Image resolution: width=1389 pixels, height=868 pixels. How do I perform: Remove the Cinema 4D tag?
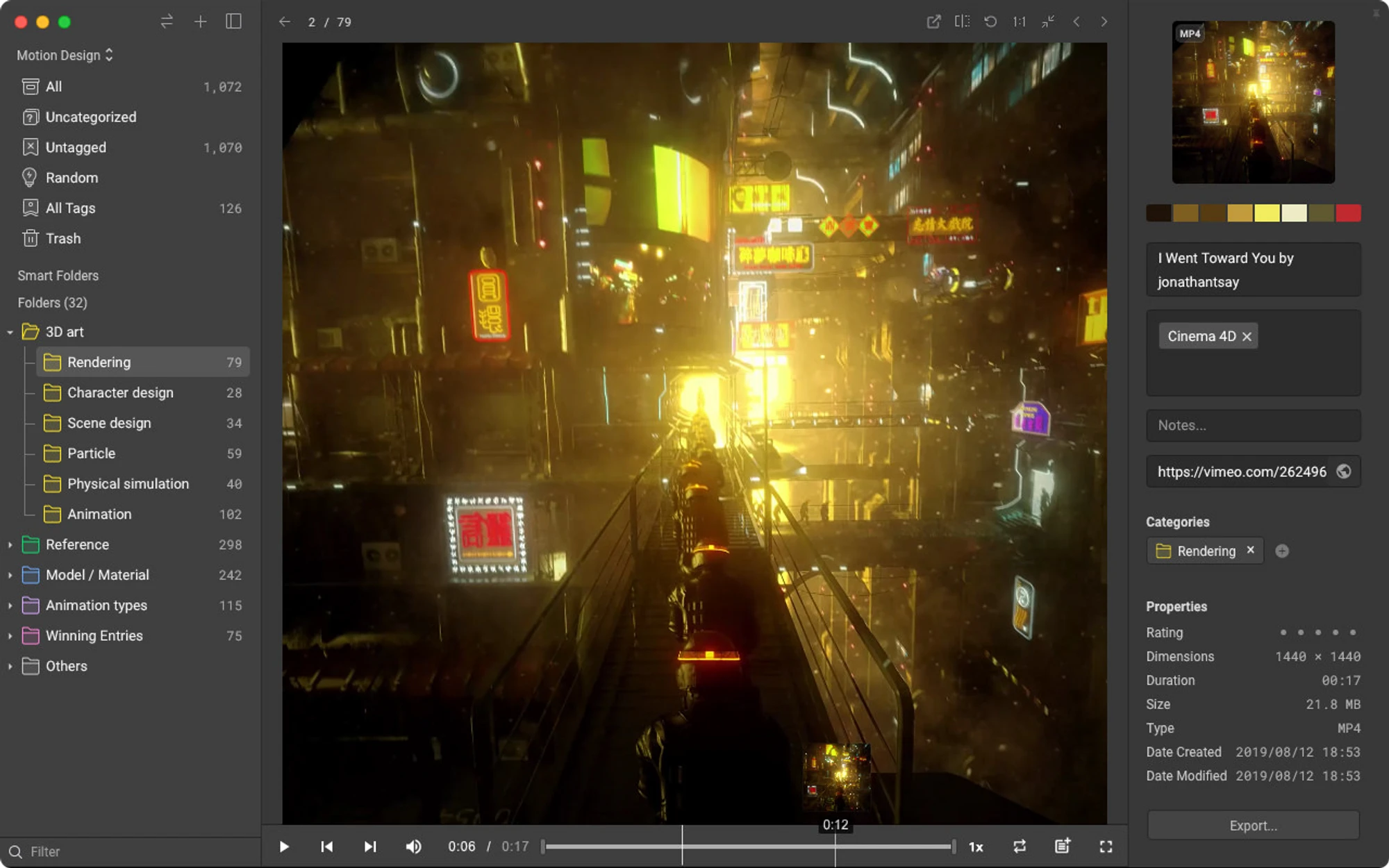(x=1247, y=337)
